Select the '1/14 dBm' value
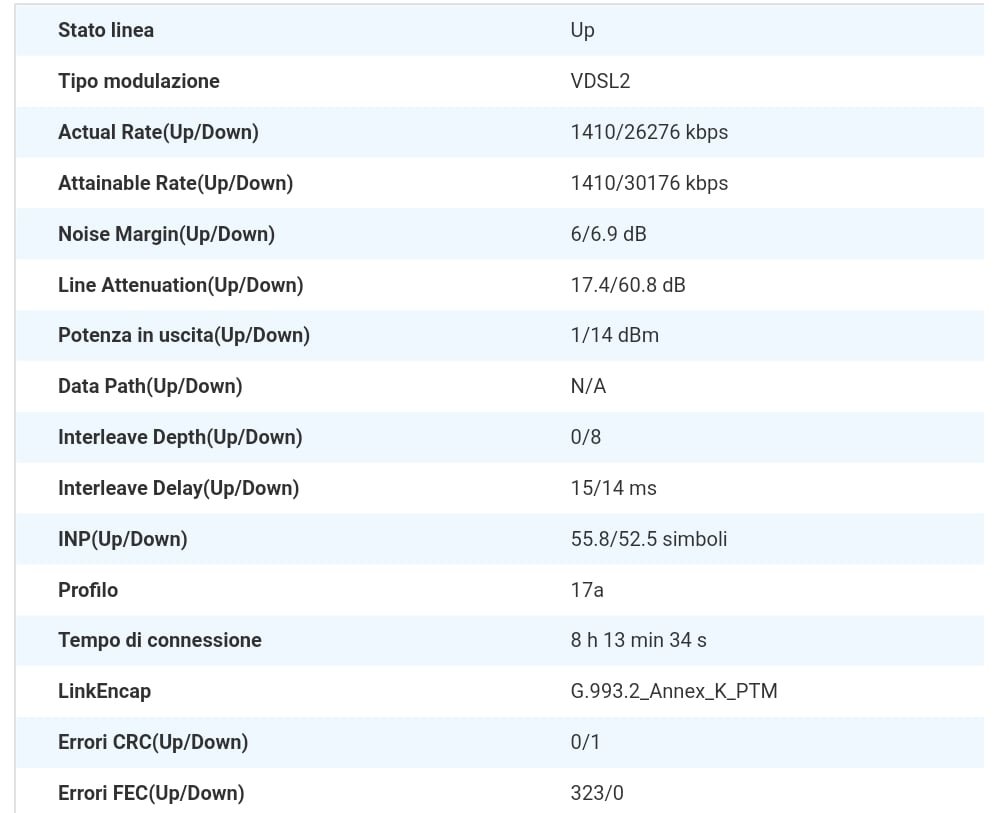The width and height of the screenshot is (1005, 813). (x=615, y=335)
